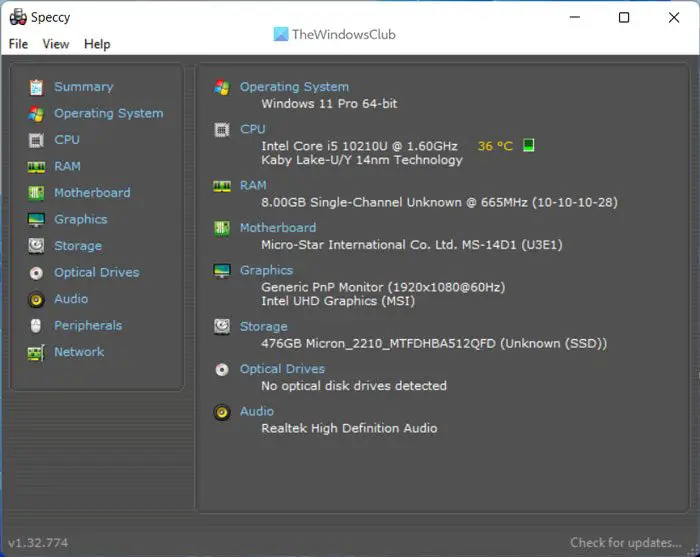Click the Storage heading link in summary
Screen dimensions: 700x557
(263, 327)
